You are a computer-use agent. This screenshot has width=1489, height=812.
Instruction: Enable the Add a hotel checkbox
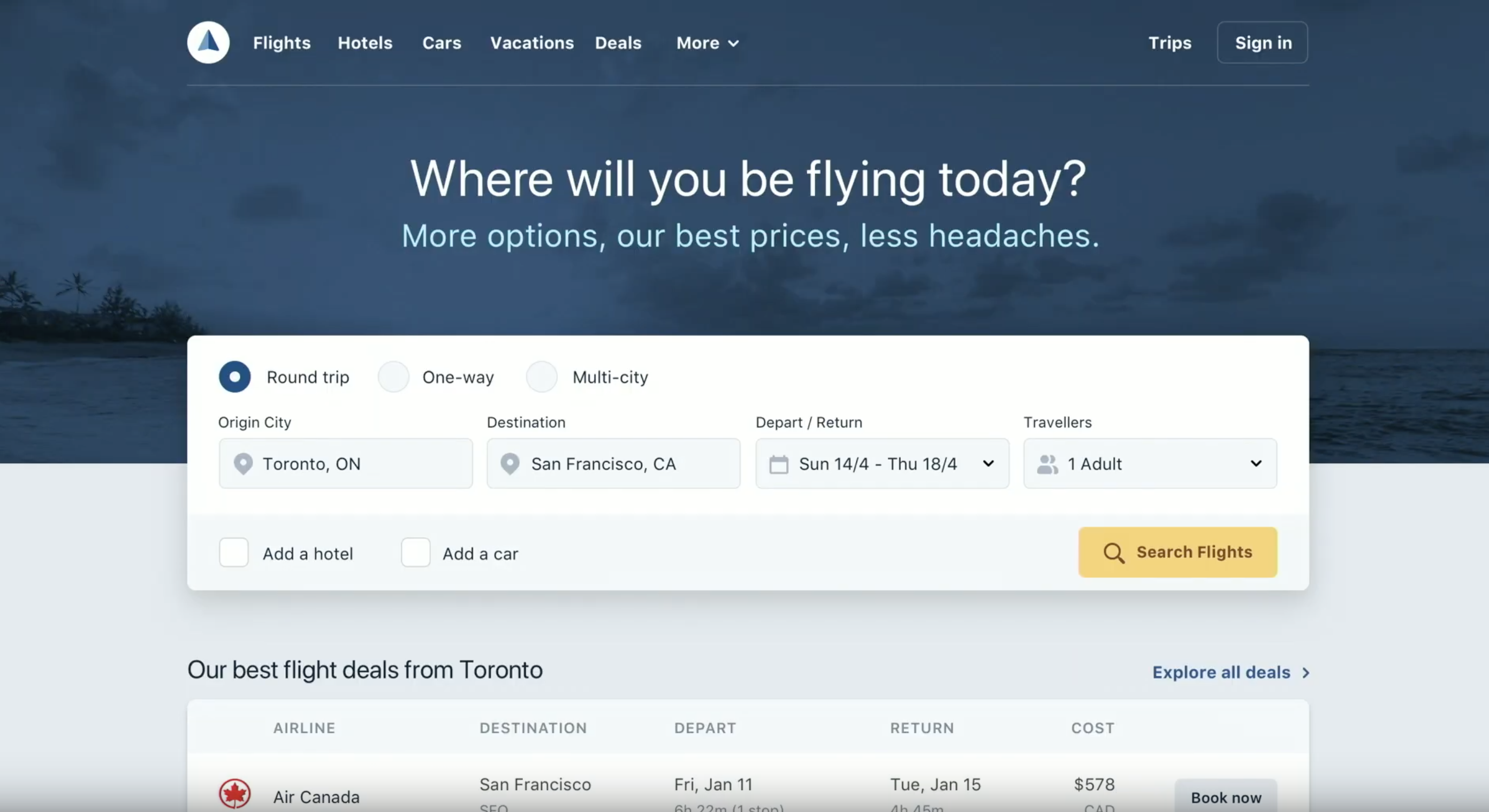click(x=233, y=553)
